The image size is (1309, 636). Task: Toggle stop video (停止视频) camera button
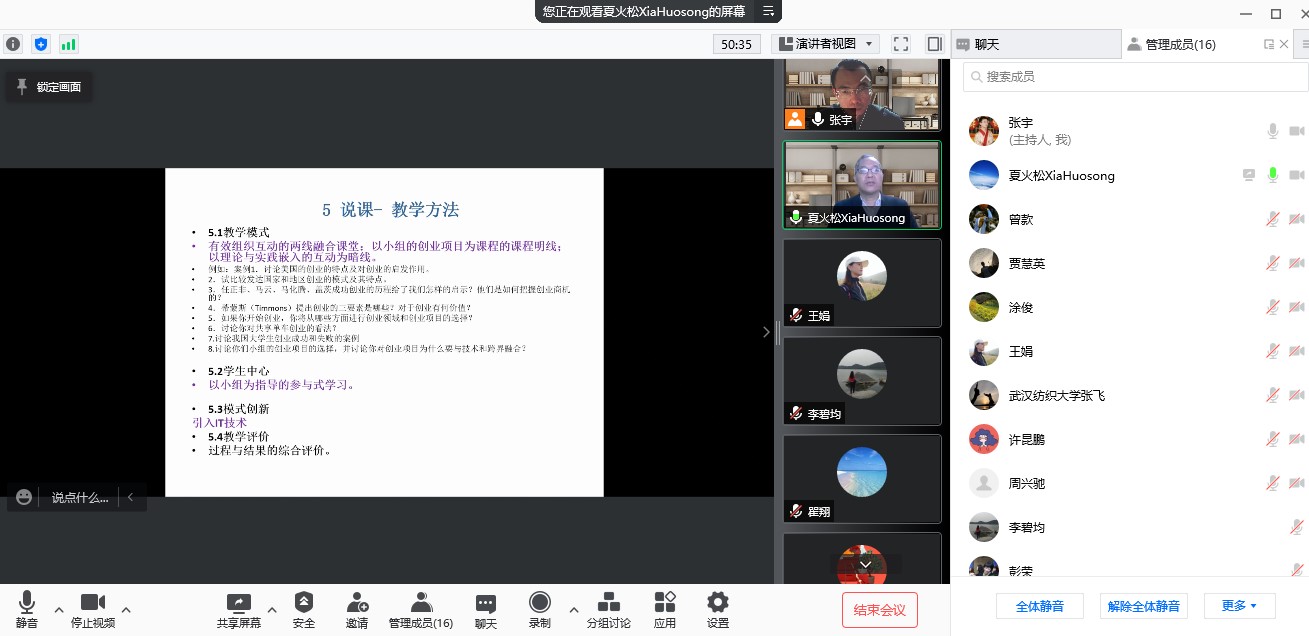click(x=93, y=603)
